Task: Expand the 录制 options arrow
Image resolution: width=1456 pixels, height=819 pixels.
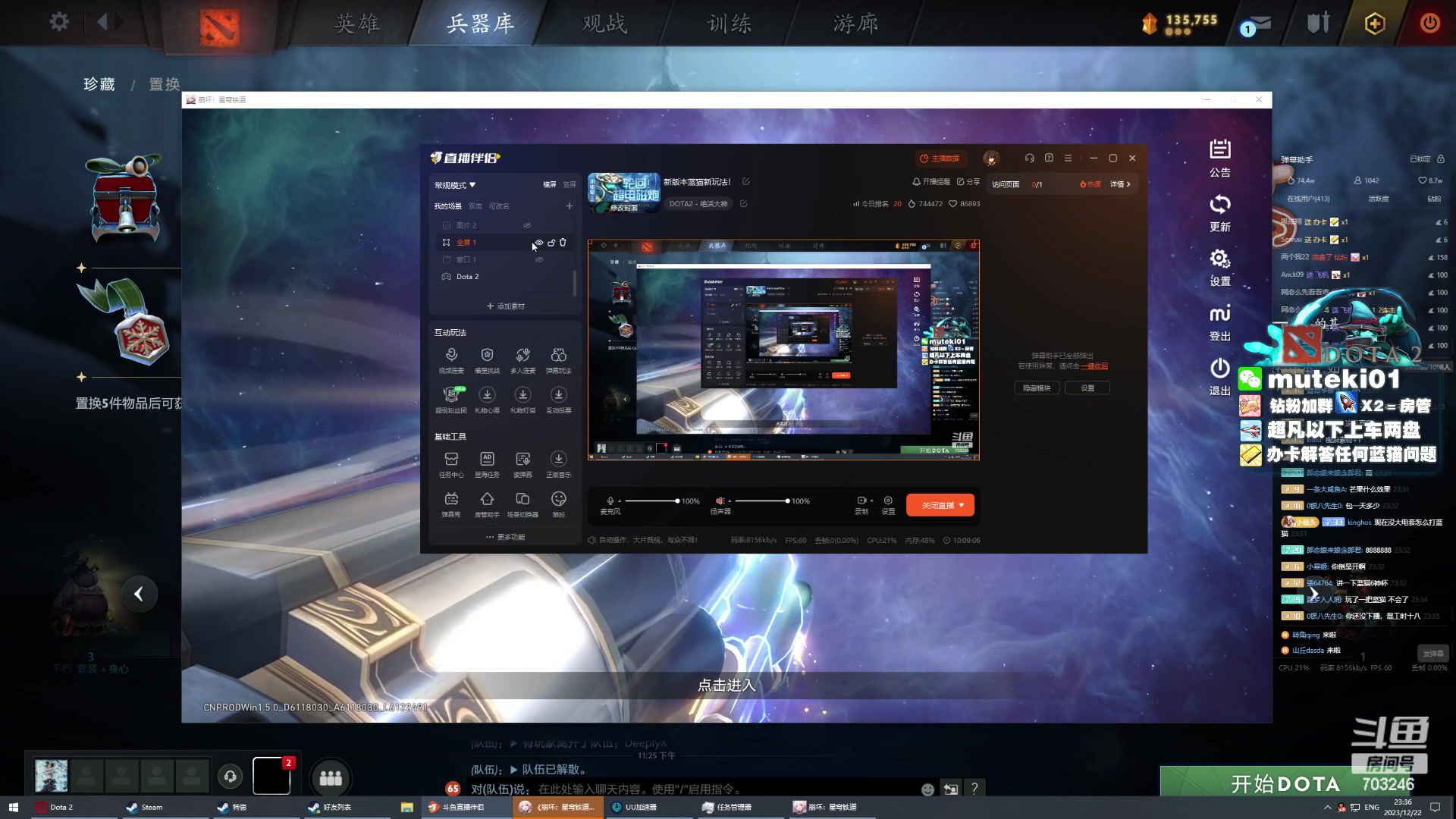Action: (871, 500)
